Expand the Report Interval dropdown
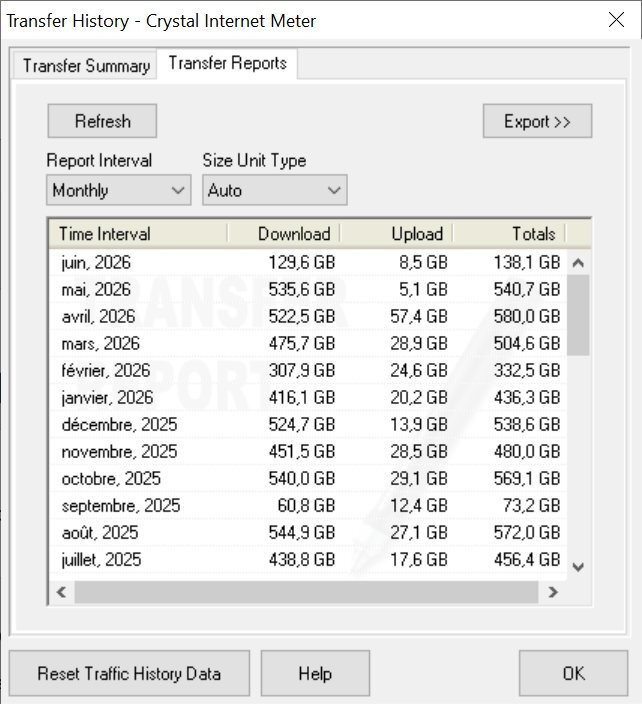642x704 pixels. pyautogui.click(x=119, y=190)
